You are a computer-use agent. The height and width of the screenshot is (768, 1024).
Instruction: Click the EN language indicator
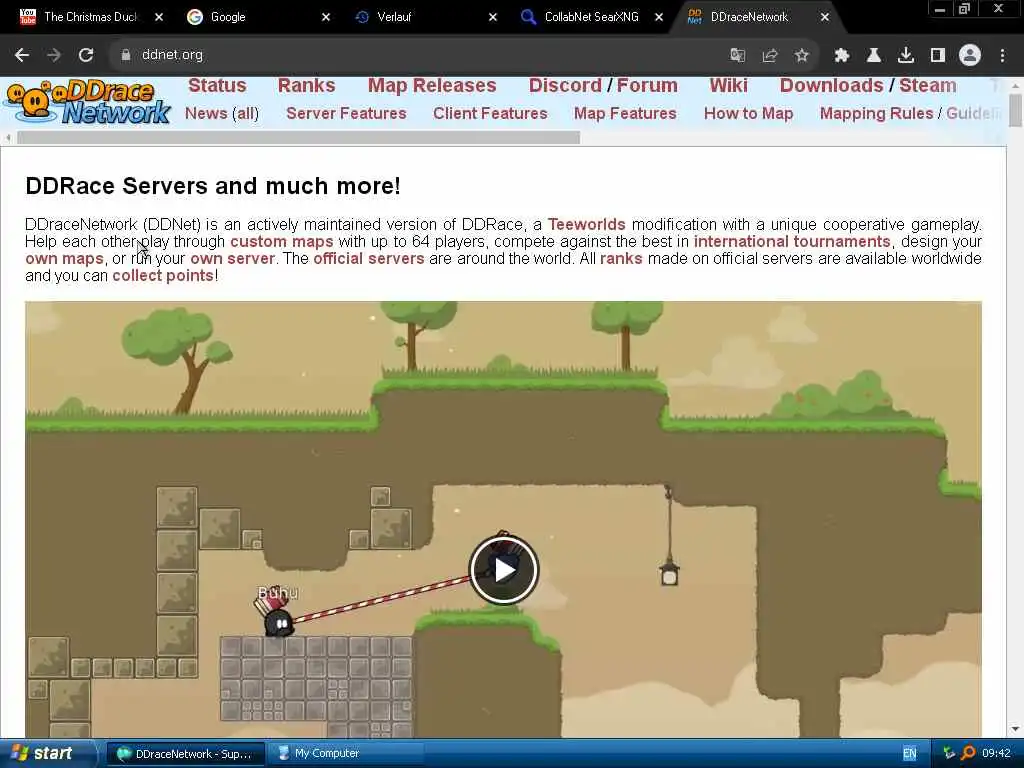(x=909, y=754)
